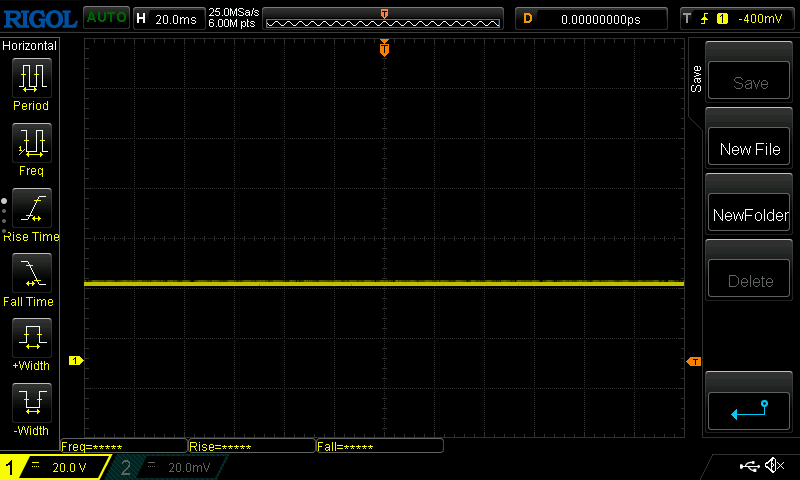Viewport: 800px width, 480px height.
Task: Click the New File button
Action: tap(749, 146)
